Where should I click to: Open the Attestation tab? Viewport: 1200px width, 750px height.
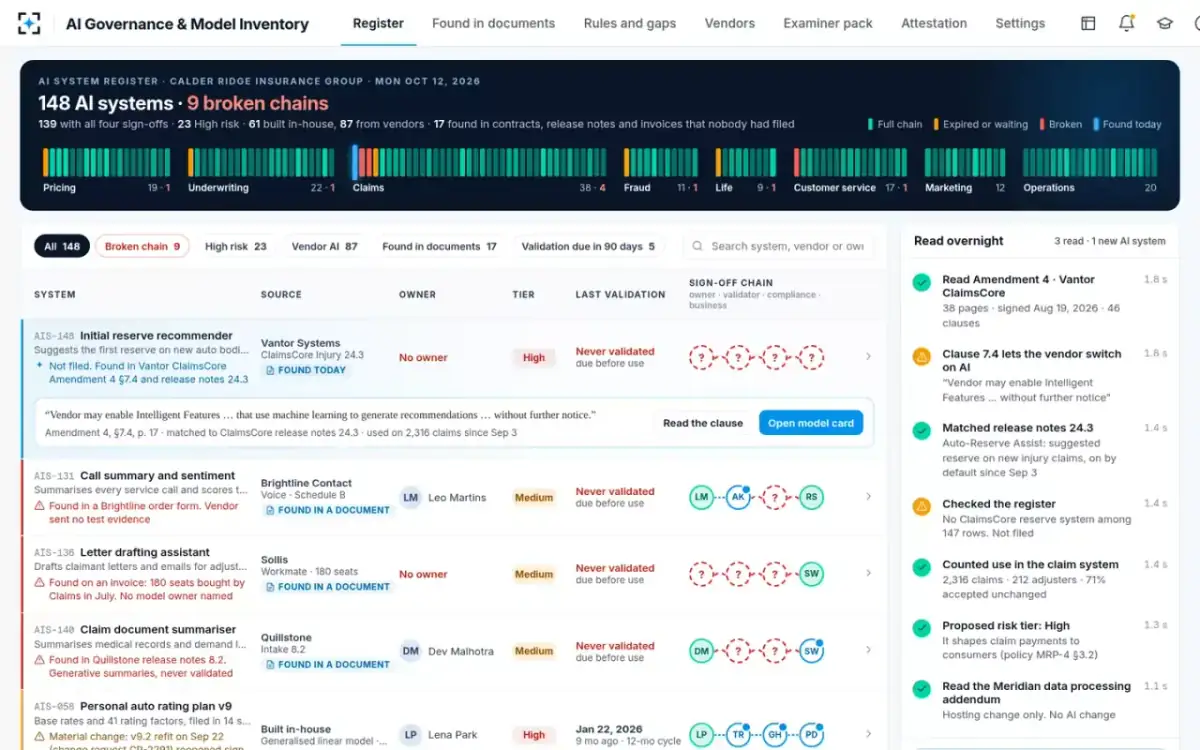934,23
